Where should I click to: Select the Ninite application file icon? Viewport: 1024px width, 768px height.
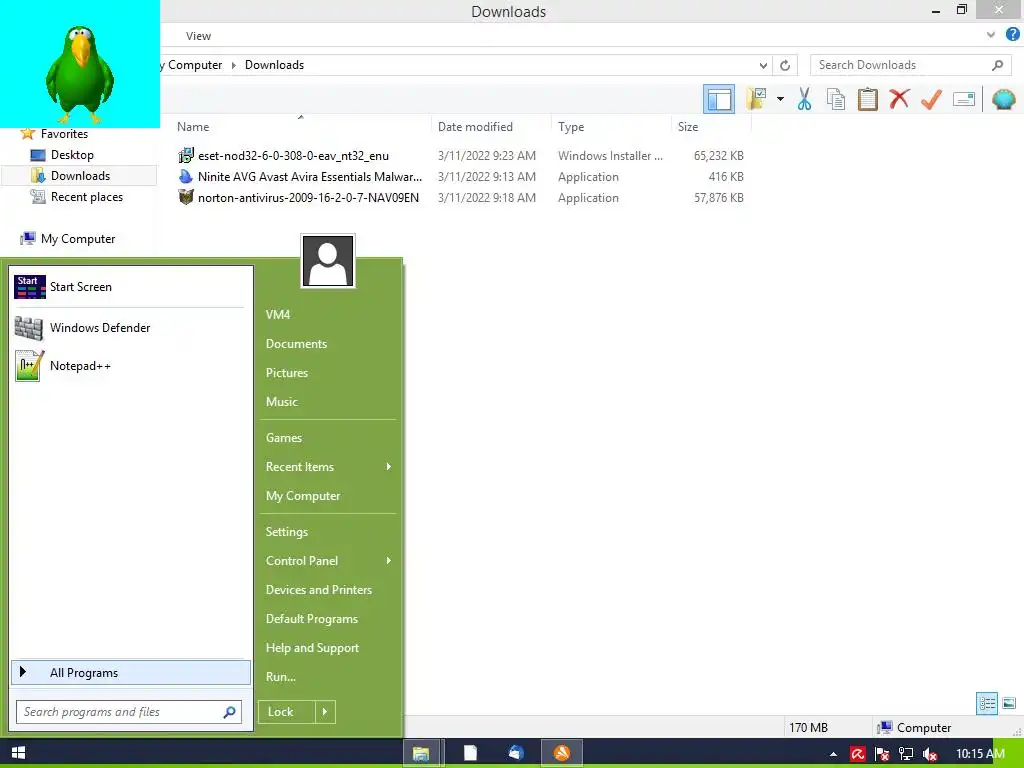pyautogui.click(x=186, y=176)
